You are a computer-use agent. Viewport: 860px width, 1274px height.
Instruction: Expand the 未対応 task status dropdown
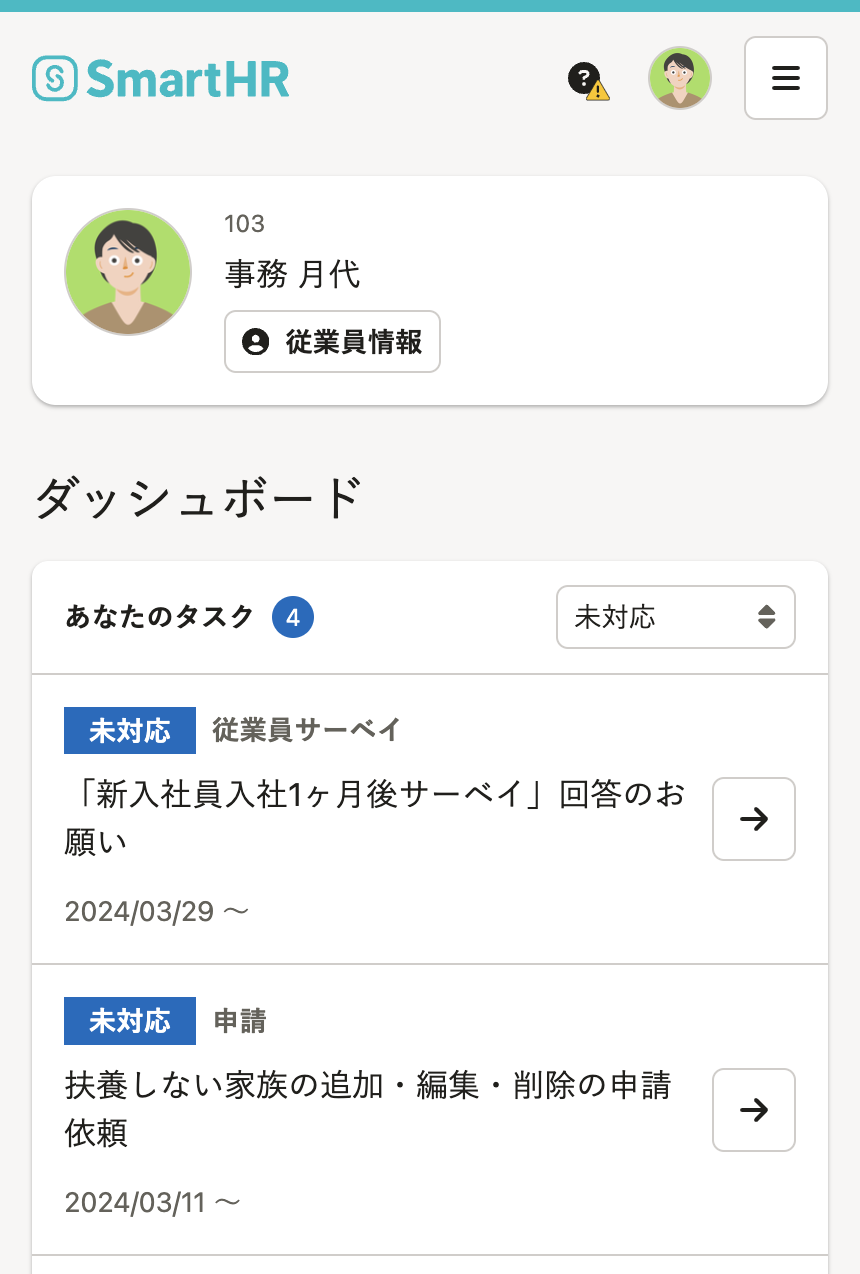tap(675, 617)
